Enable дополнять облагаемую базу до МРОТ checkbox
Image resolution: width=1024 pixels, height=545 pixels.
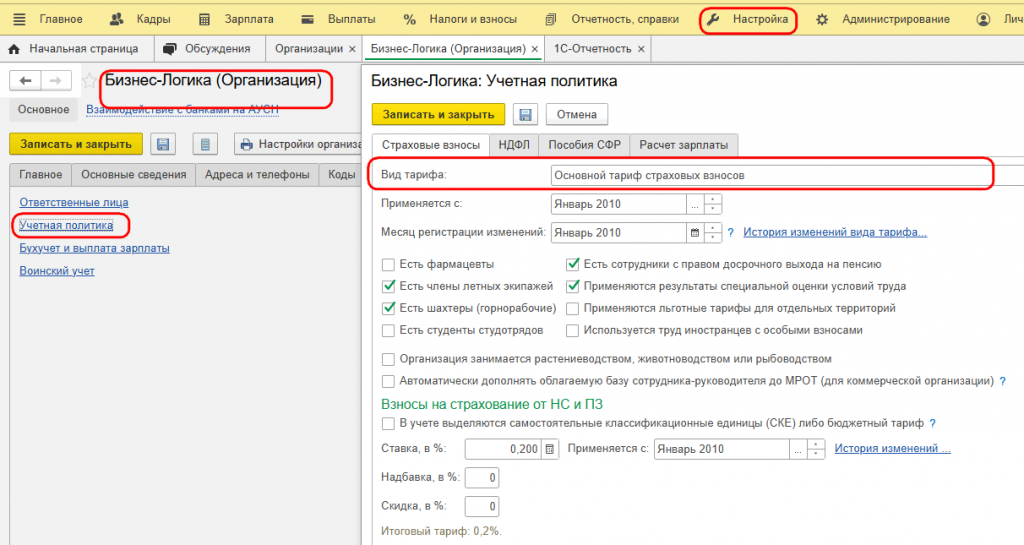pyautogui.click(x=389, y=381)
